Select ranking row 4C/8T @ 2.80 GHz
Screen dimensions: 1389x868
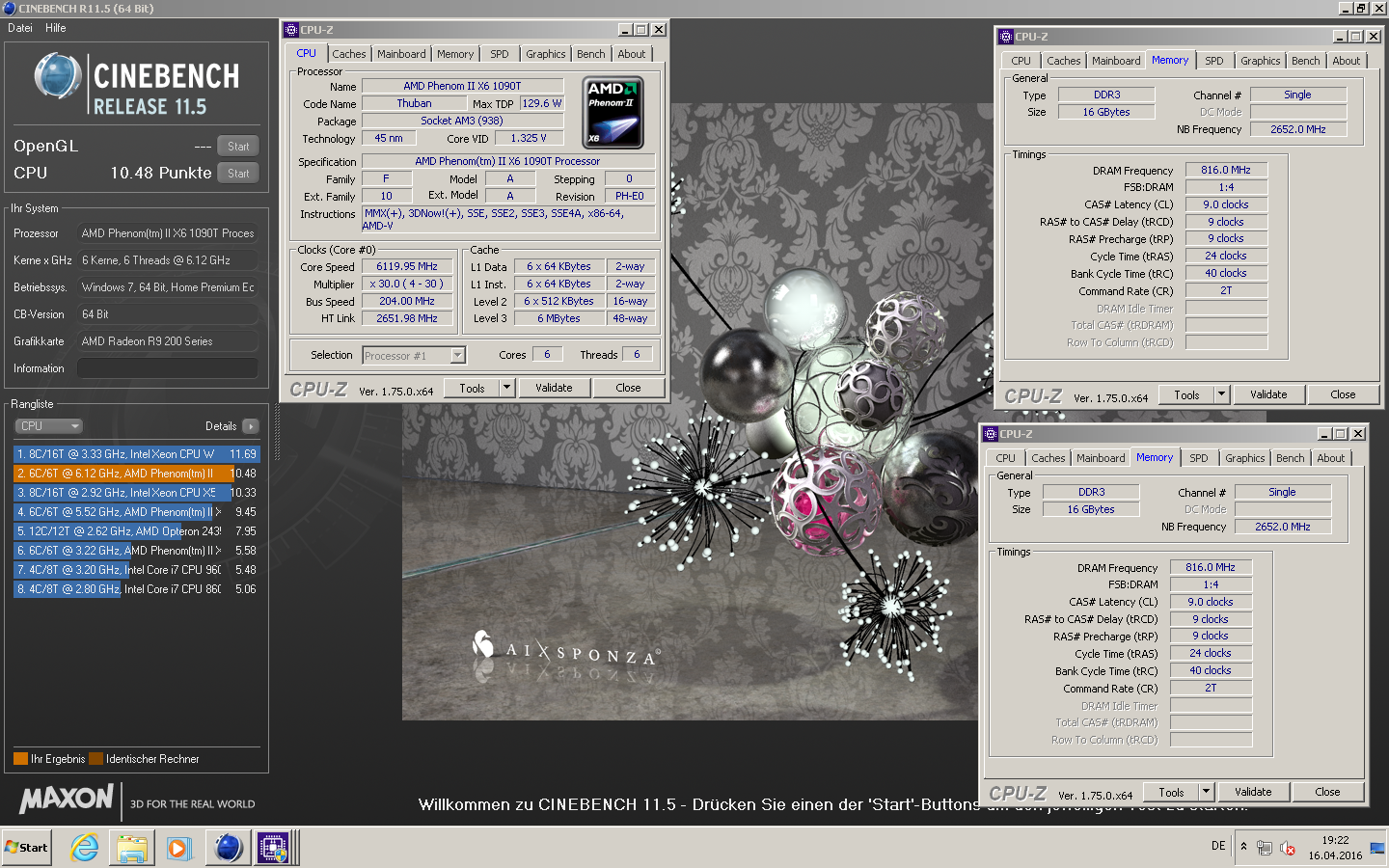coord(136,589)
